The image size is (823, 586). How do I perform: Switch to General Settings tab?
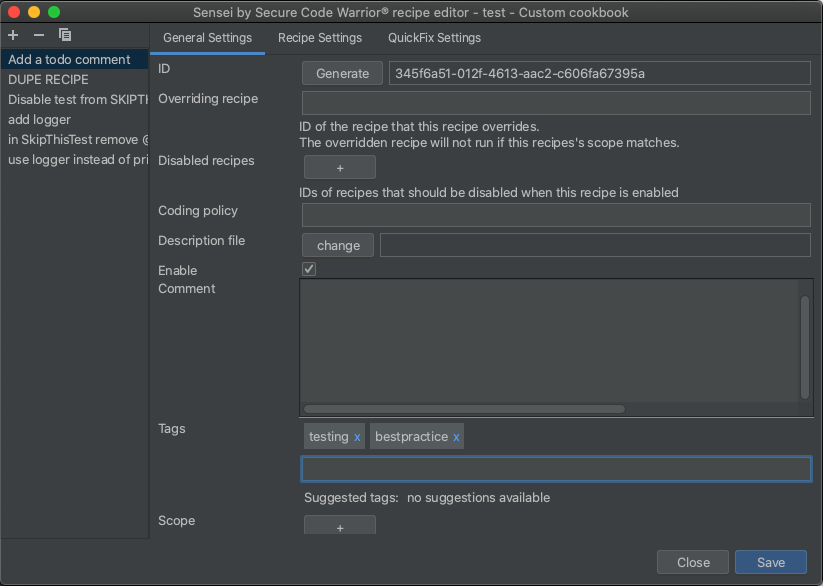pos(207,38)
